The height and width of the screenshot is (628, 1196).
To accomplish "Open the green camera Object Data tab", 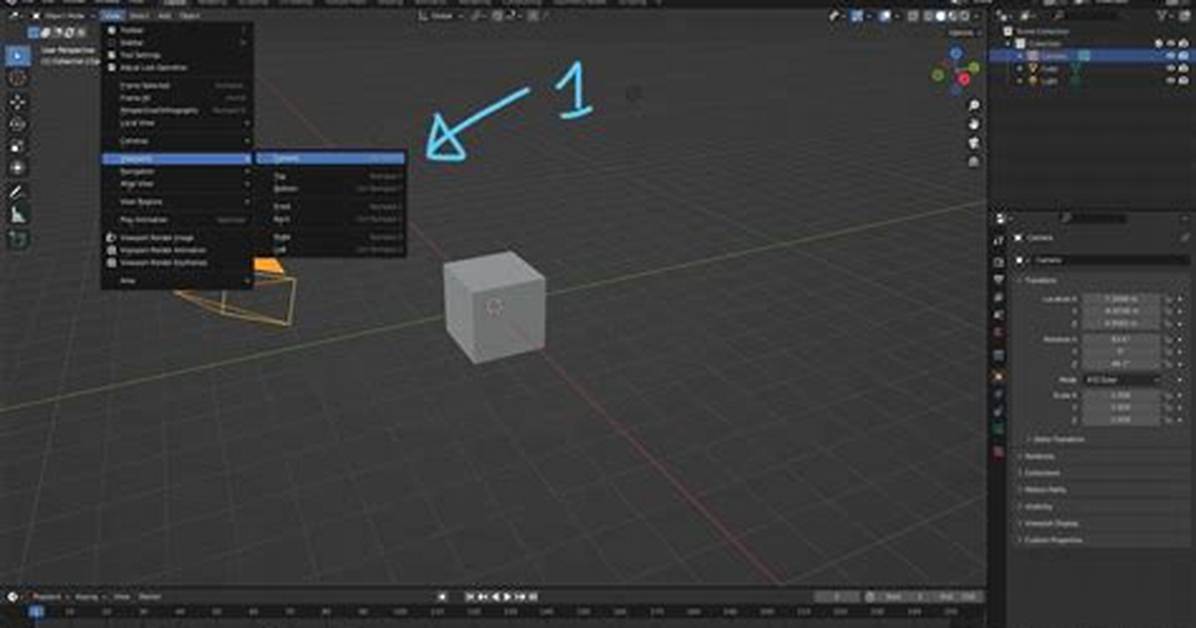I will click(999, 430).
